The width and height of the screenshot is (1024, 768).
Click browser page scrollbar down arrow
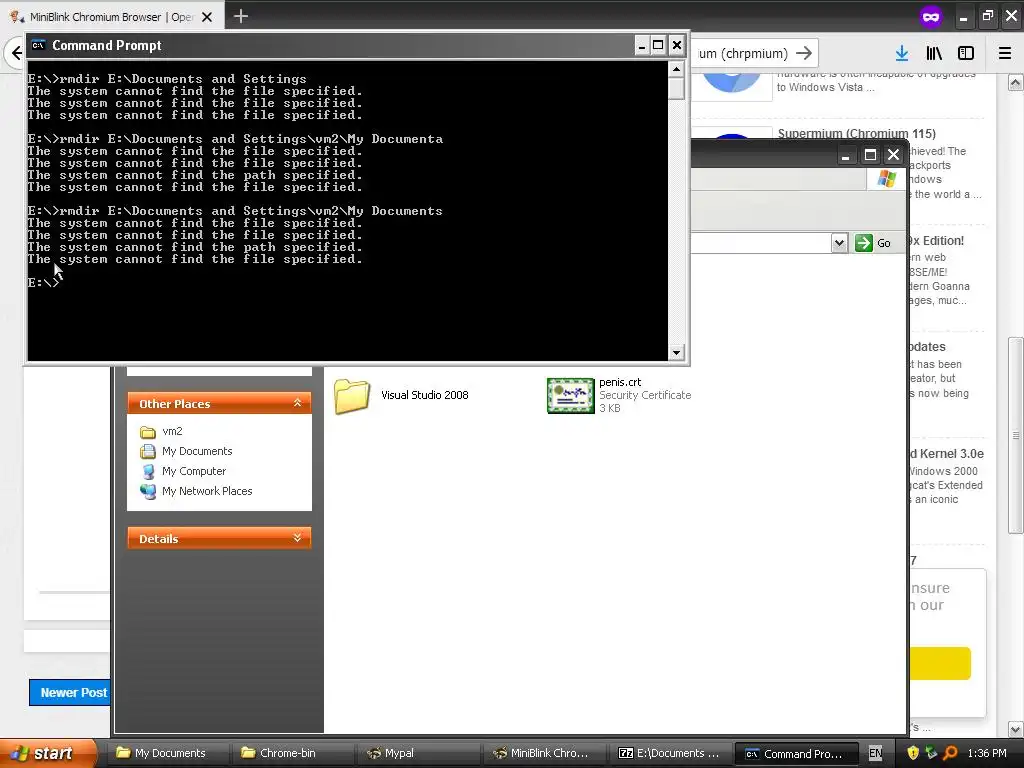[1016, 728]
